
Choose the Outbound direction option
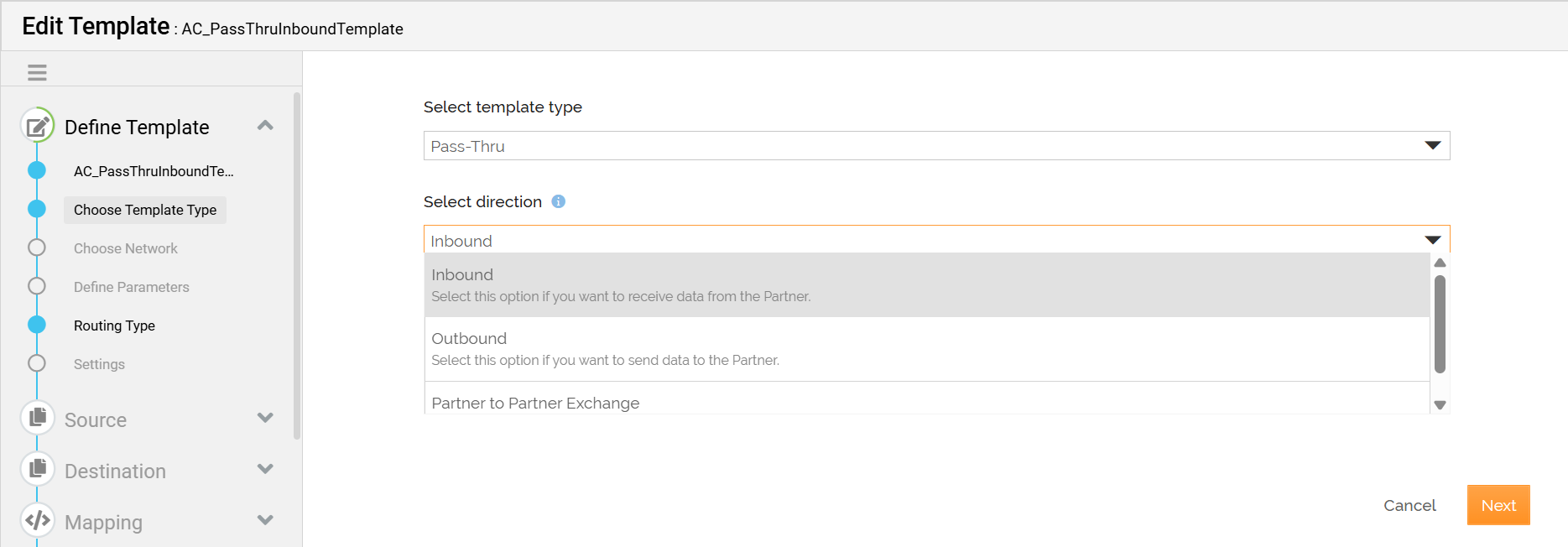(x=927, y=349)
